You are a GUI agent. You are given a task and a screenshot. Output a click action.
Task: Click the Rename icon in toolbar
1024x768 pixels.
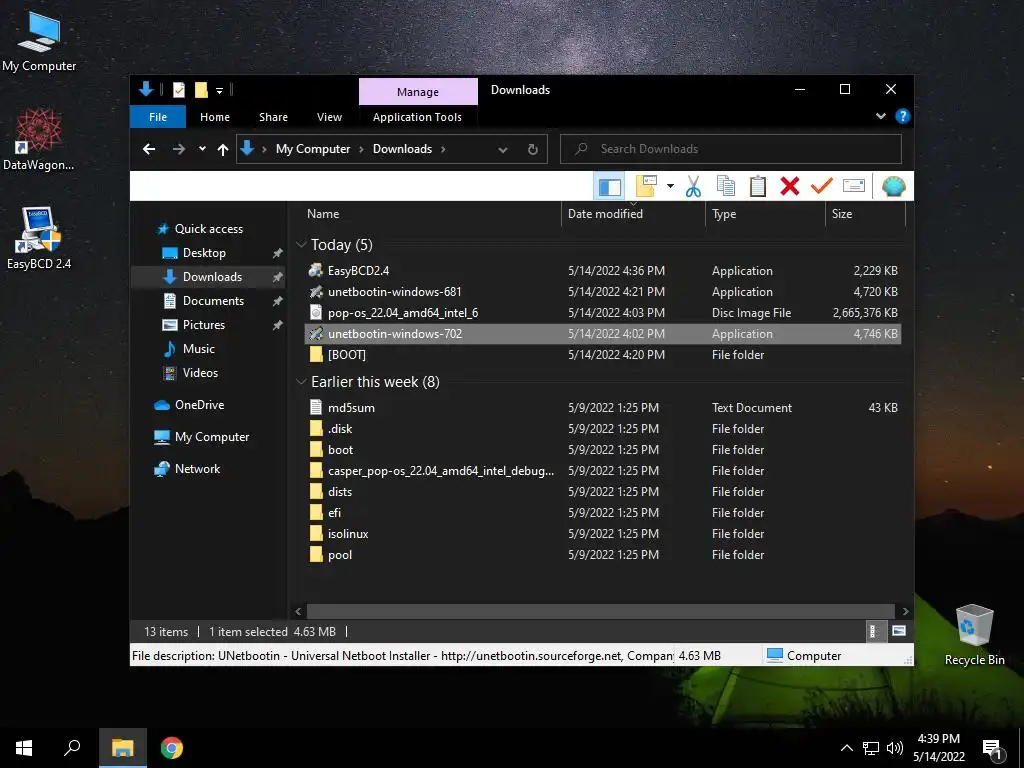(x=854, y=186)
